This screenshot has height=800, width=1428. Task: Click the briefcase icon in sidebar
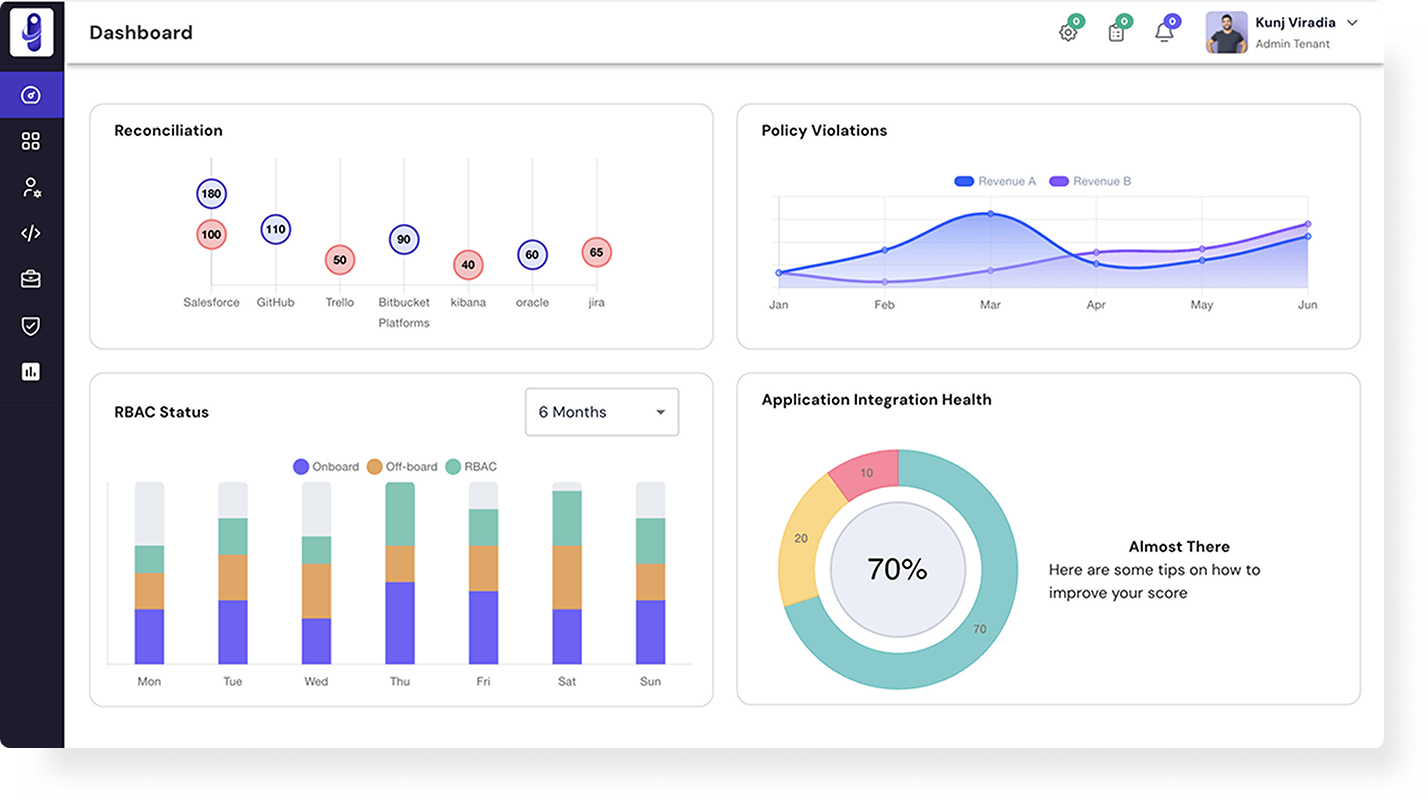pos(31,279)
